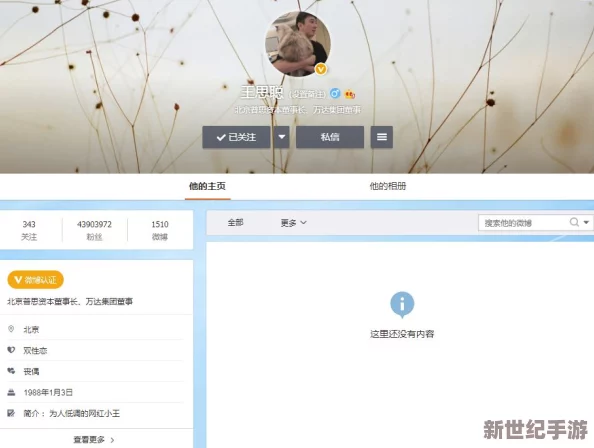
Task: Click the 北京 location text
Action: [x=31, y=329]
